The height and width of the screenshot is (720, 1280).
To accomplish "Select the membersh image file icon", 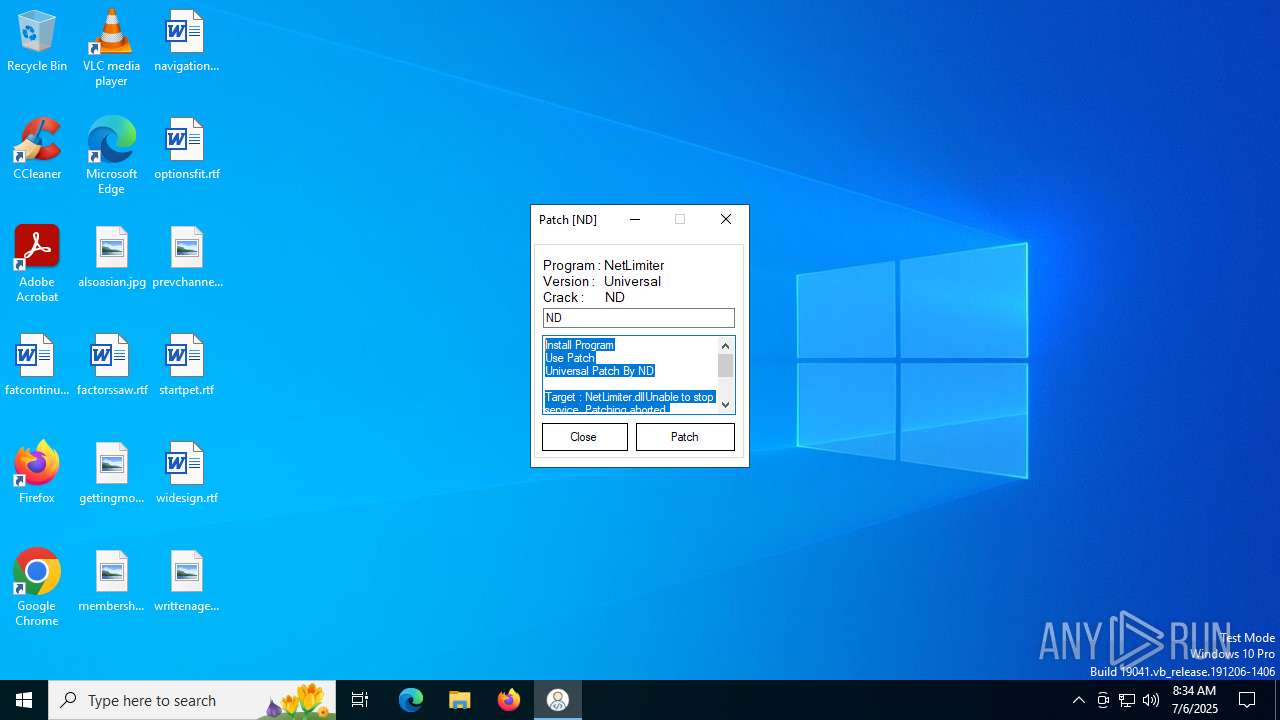I will point(111,581).
